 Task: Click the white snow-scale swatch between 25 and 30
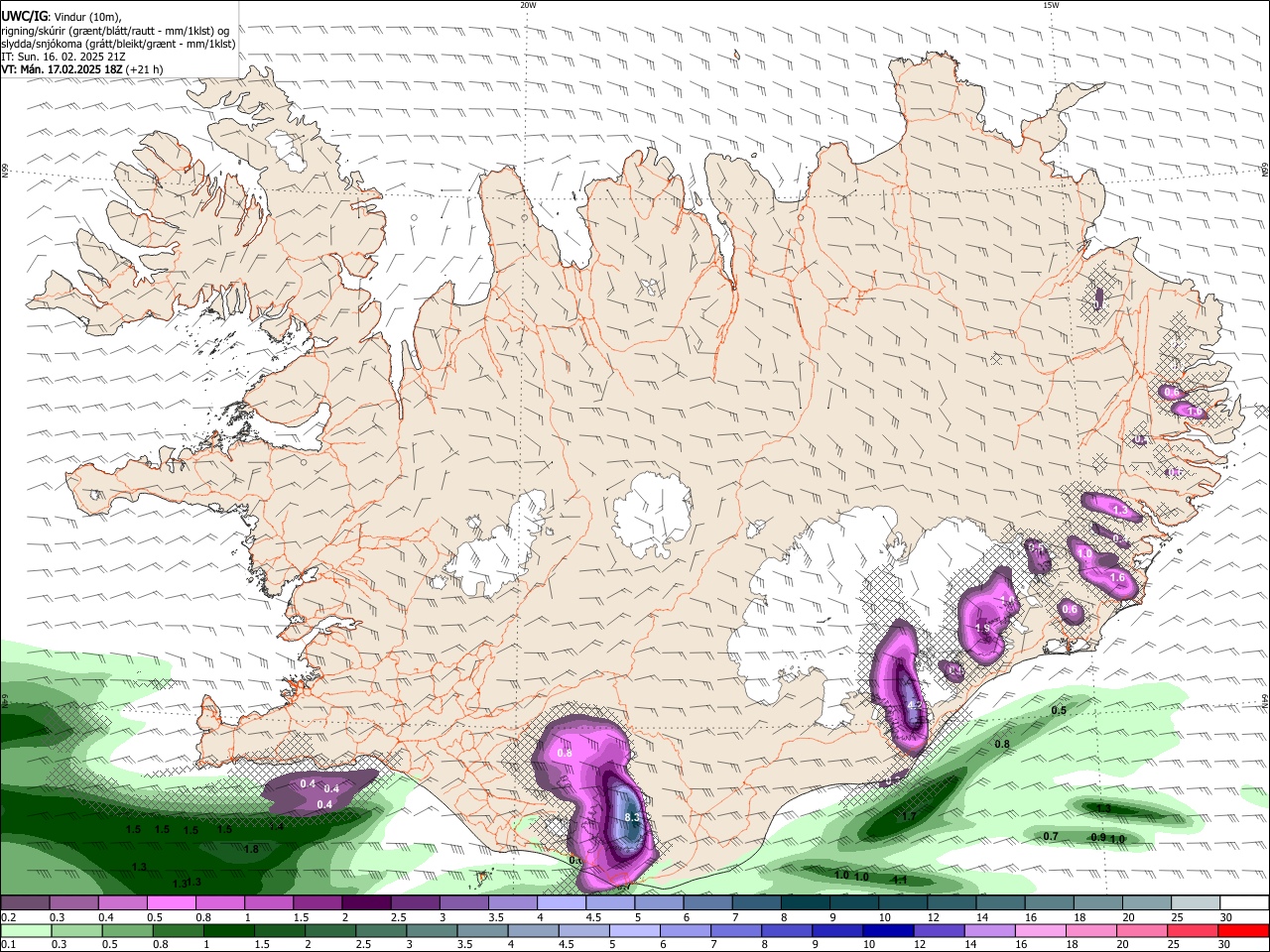pos(1196,903)
